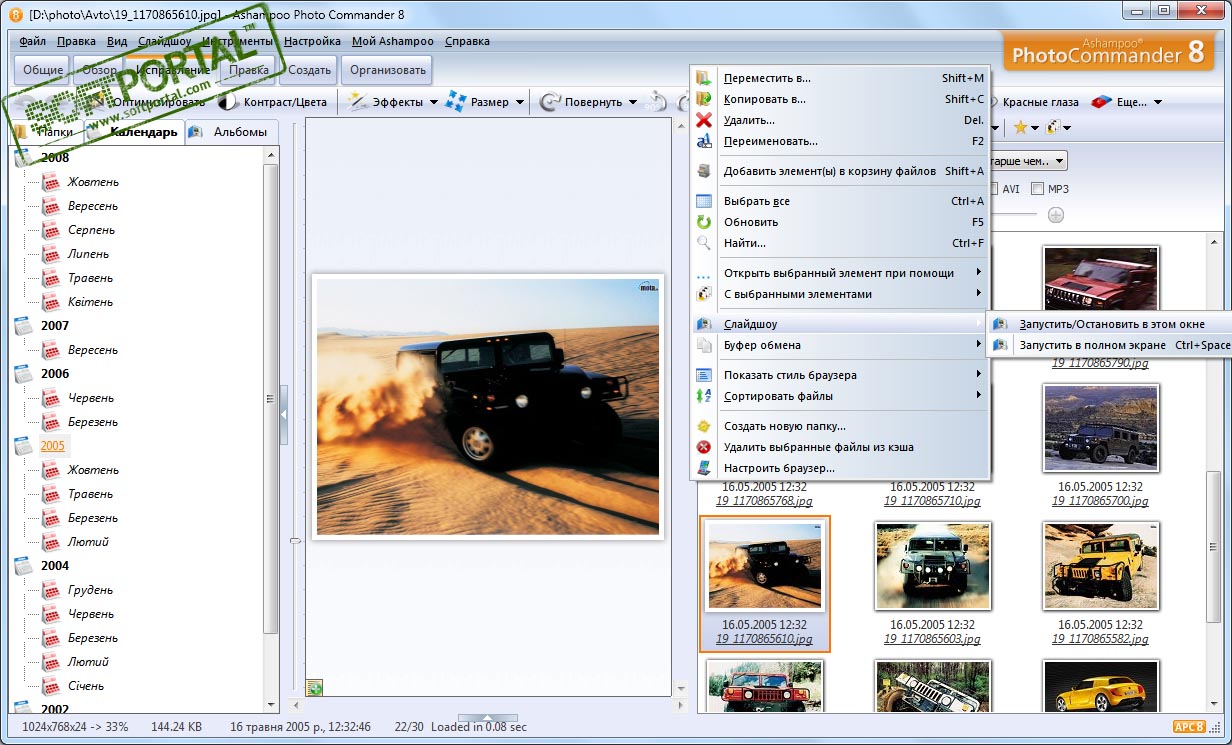Toggle the MP3 file type checkbox
The image size is (1232, 745).
tap(1037, 189)
